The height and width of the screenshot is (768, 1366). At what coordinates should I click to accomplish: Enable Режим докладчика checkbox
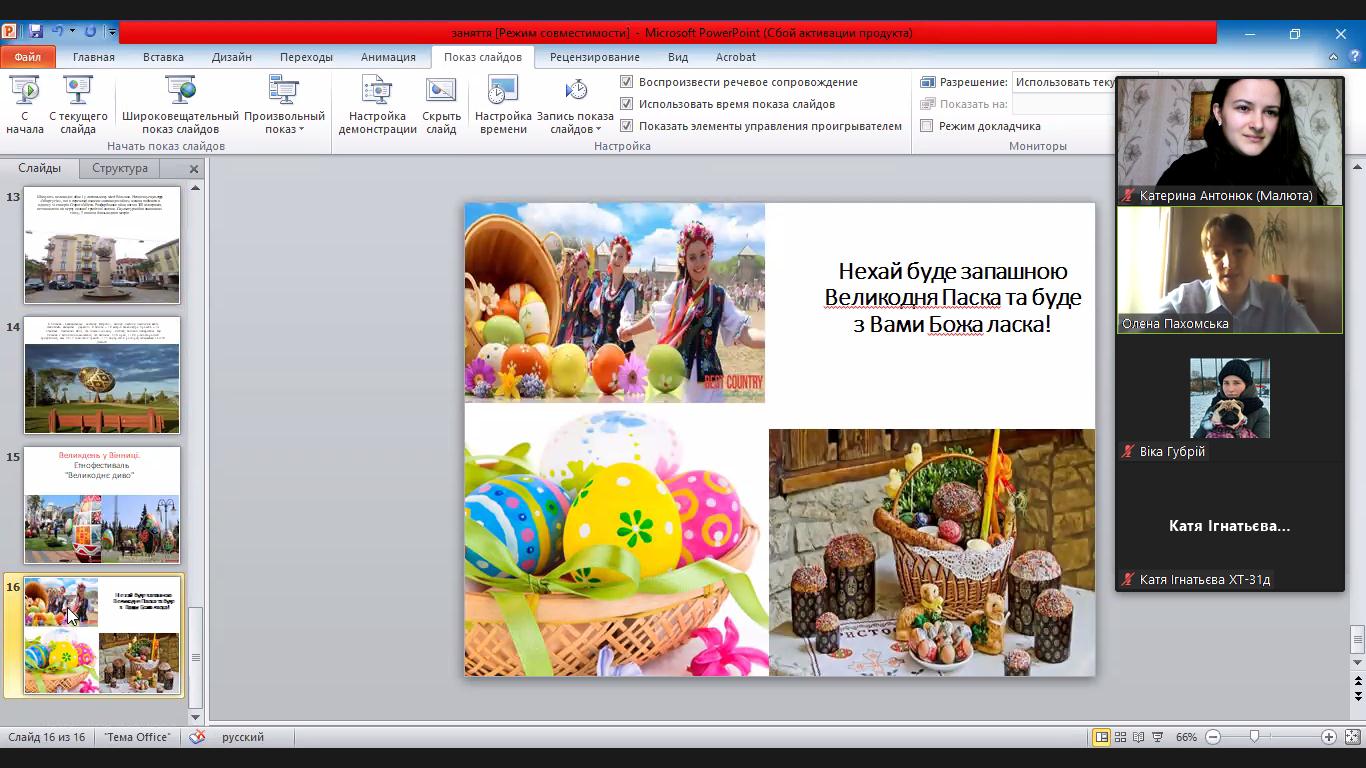pyautogui.click(x=927, y=126)
